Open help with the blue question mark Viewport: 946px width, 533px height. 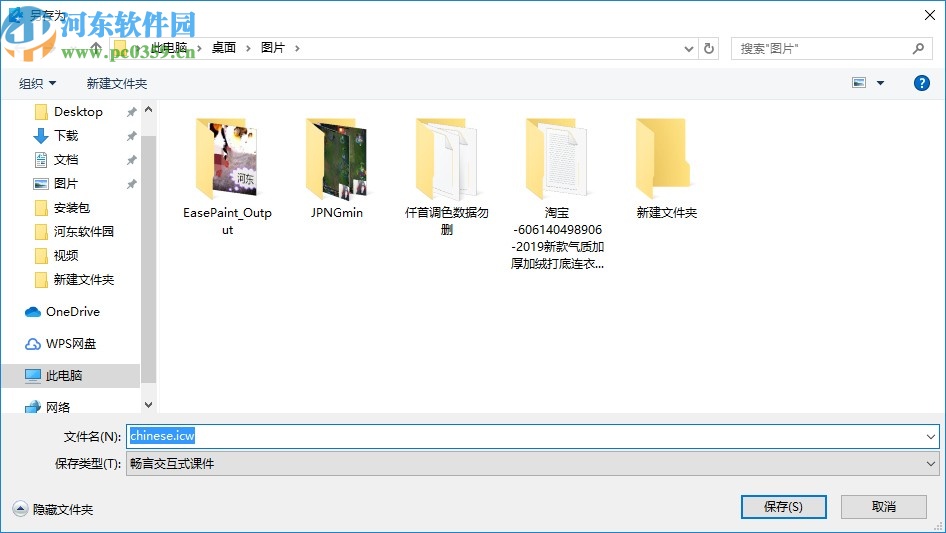[x=921, y=83]
